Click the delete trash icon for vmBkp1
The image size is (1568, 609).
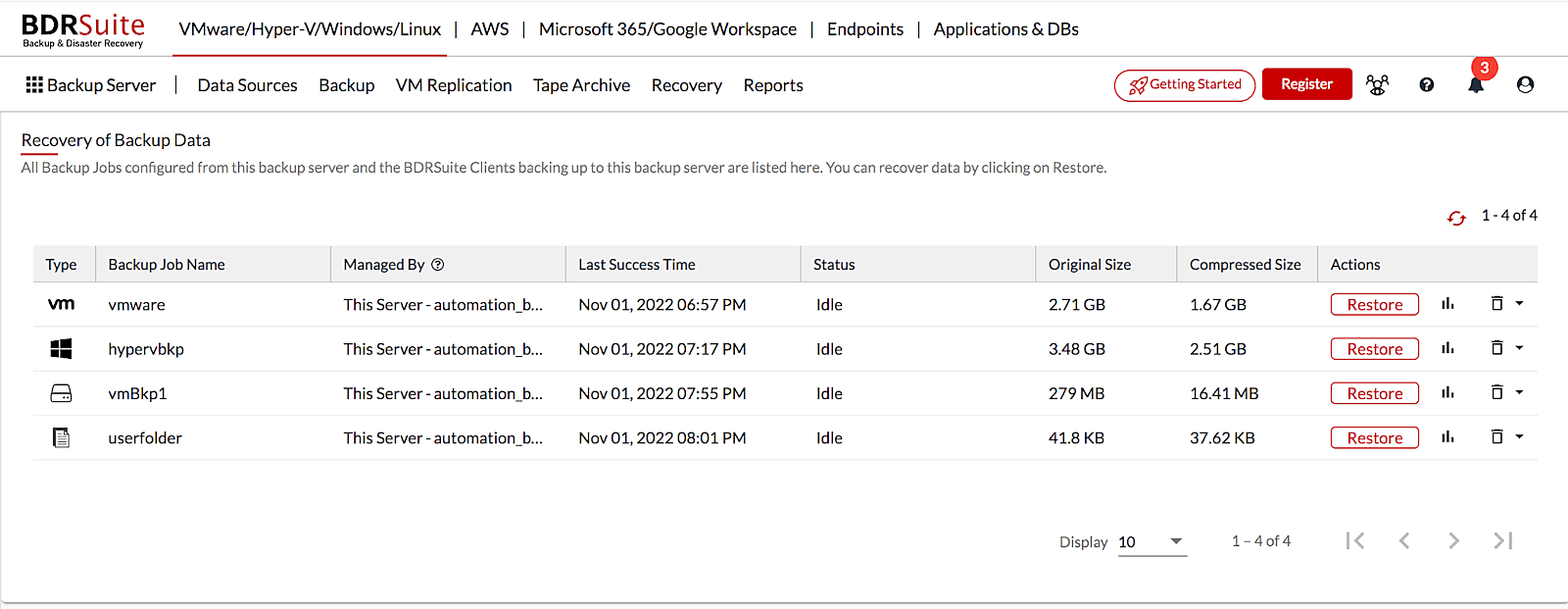pos(1496,392)
